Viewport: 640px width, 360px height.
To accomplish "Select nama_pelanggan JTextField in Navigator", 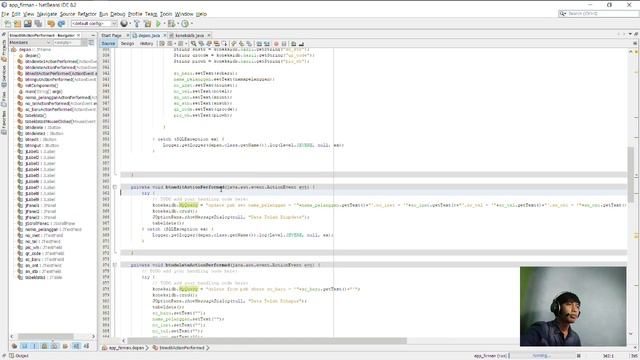I will [x=53, y=229].
